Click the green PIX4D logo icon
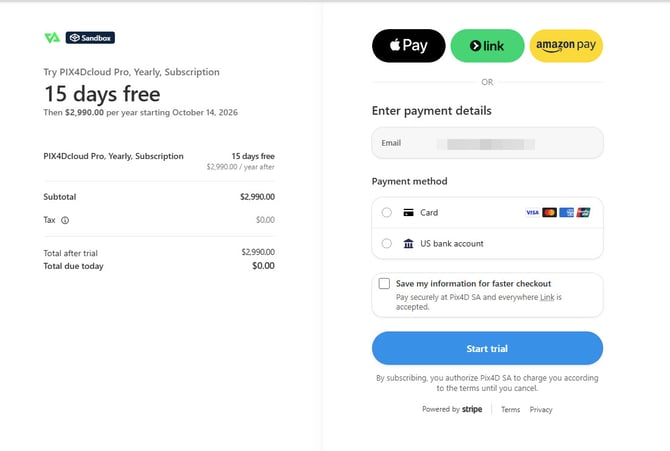The image size is (670, 451). click(52, 38)
